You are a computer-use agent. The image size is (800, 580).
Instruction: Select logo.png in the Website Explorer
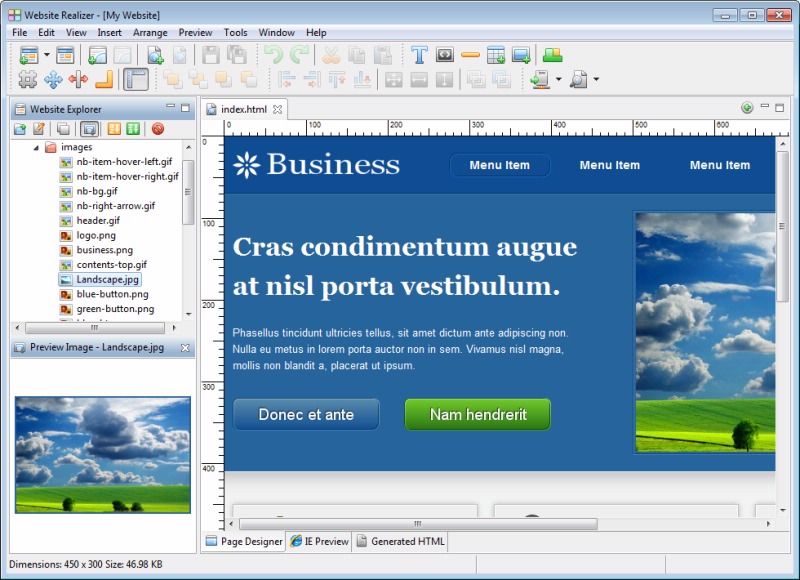(x=95, y=235)
